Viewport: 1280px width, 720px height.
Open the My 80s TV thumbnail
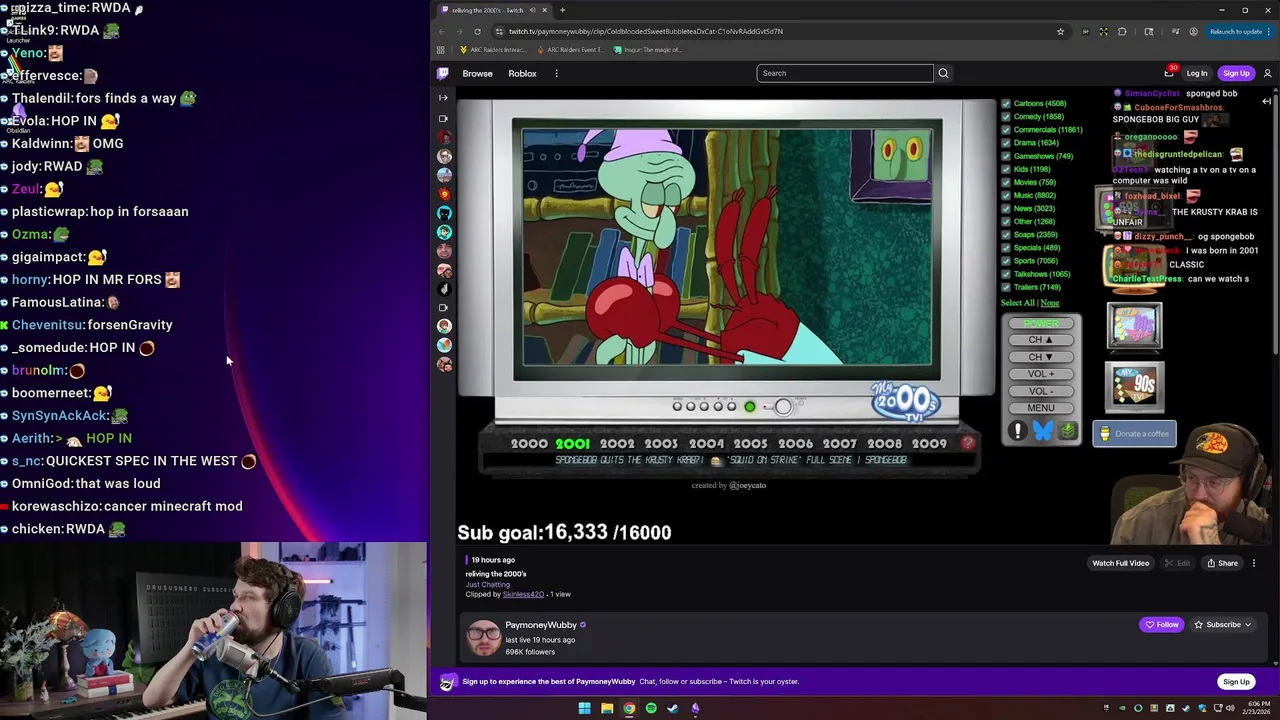(x=1134, y=326)
